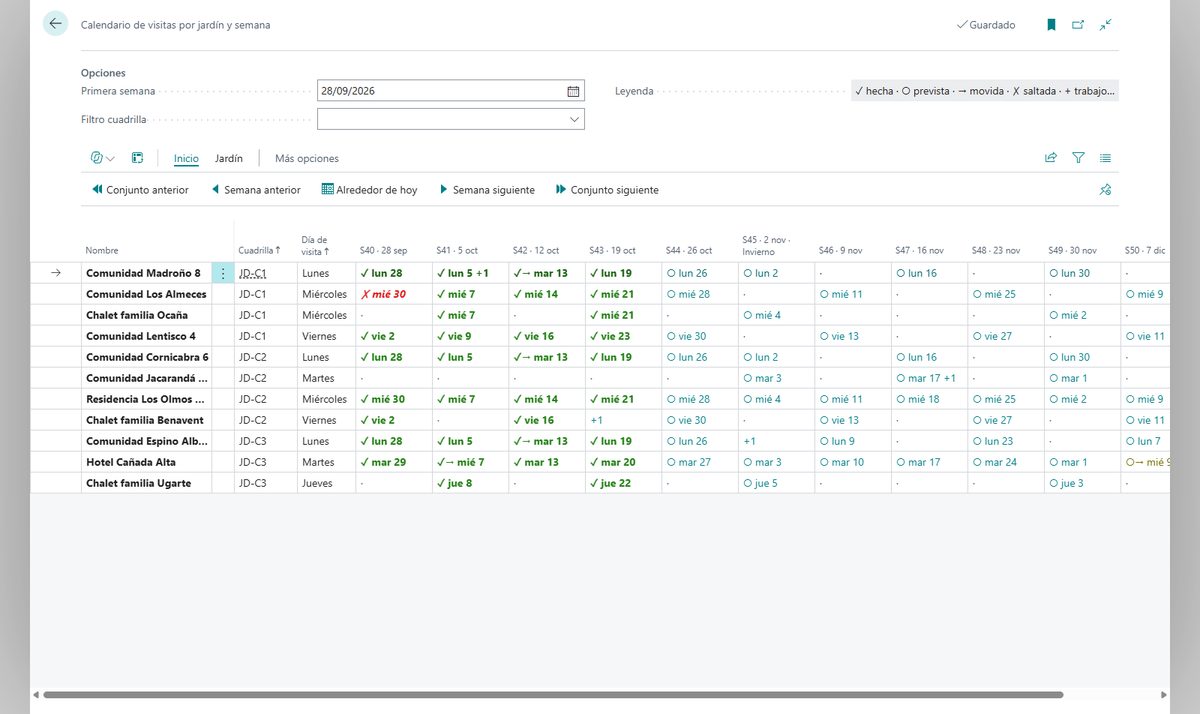Click the pin action bar icon
Screen dimensions: 1200x714
pyautogui.click(x=1105, y=190)
